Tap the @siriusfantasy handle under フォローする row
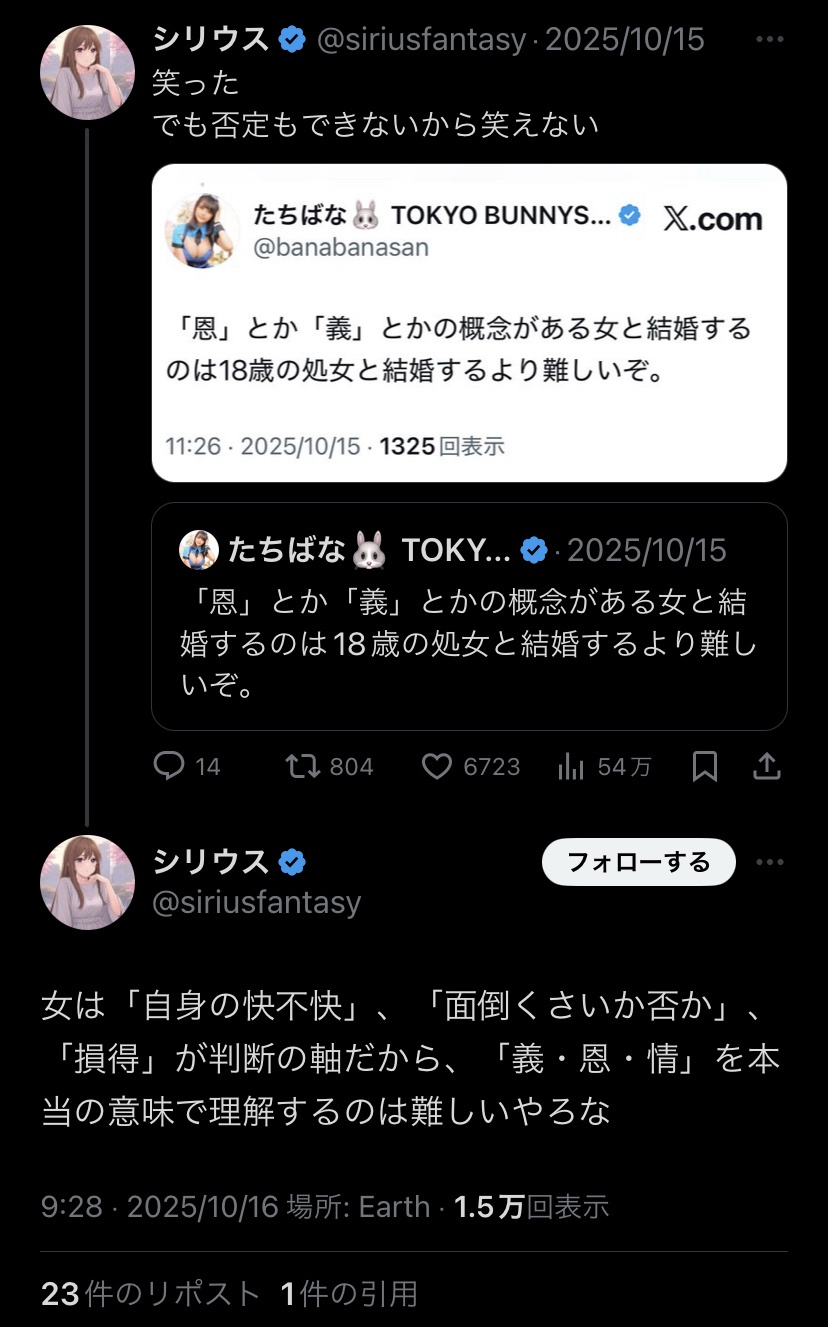The image size is (828, 1327). [x=256, y=902]
